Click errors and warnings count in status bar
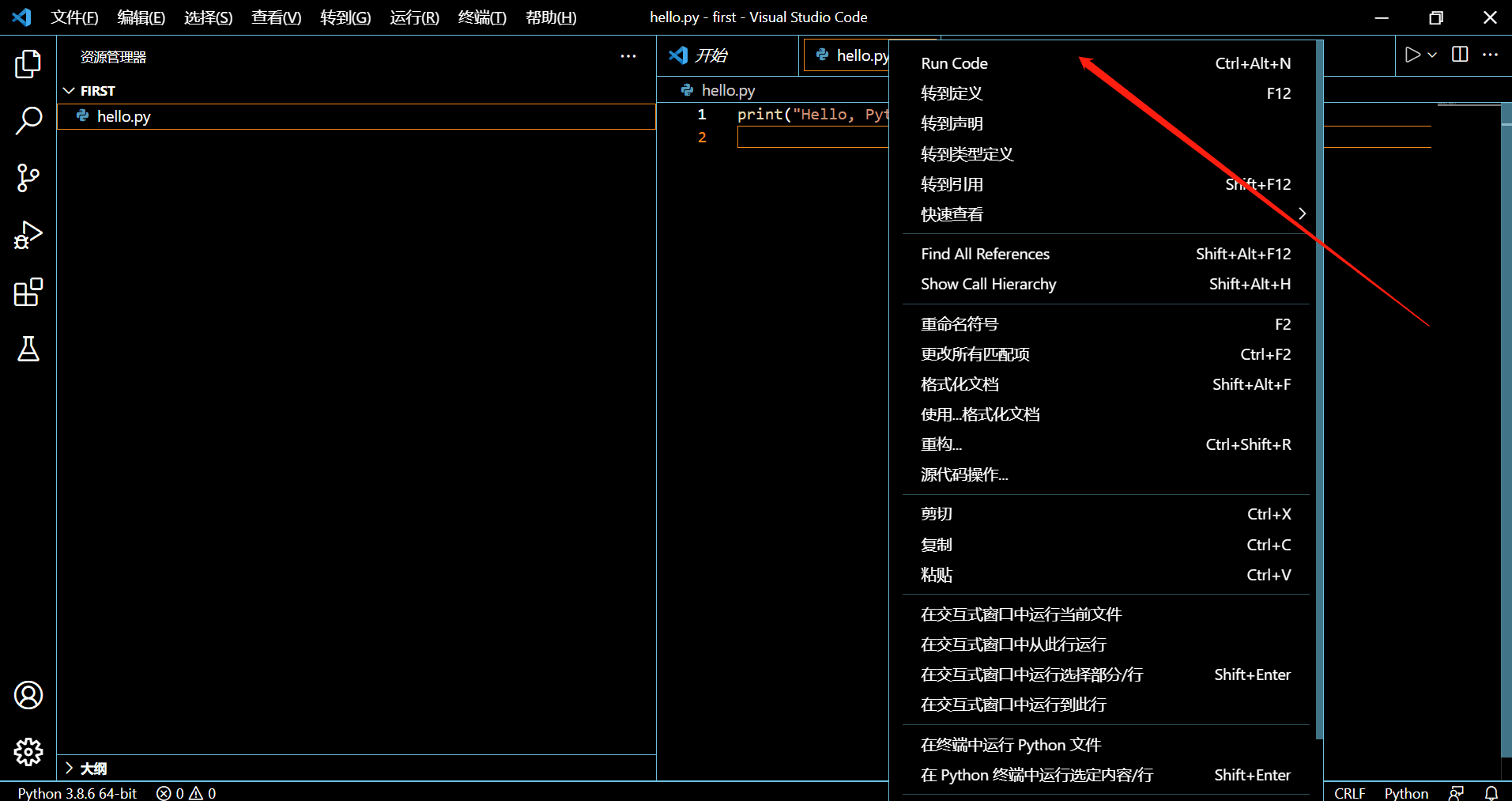 187,792
